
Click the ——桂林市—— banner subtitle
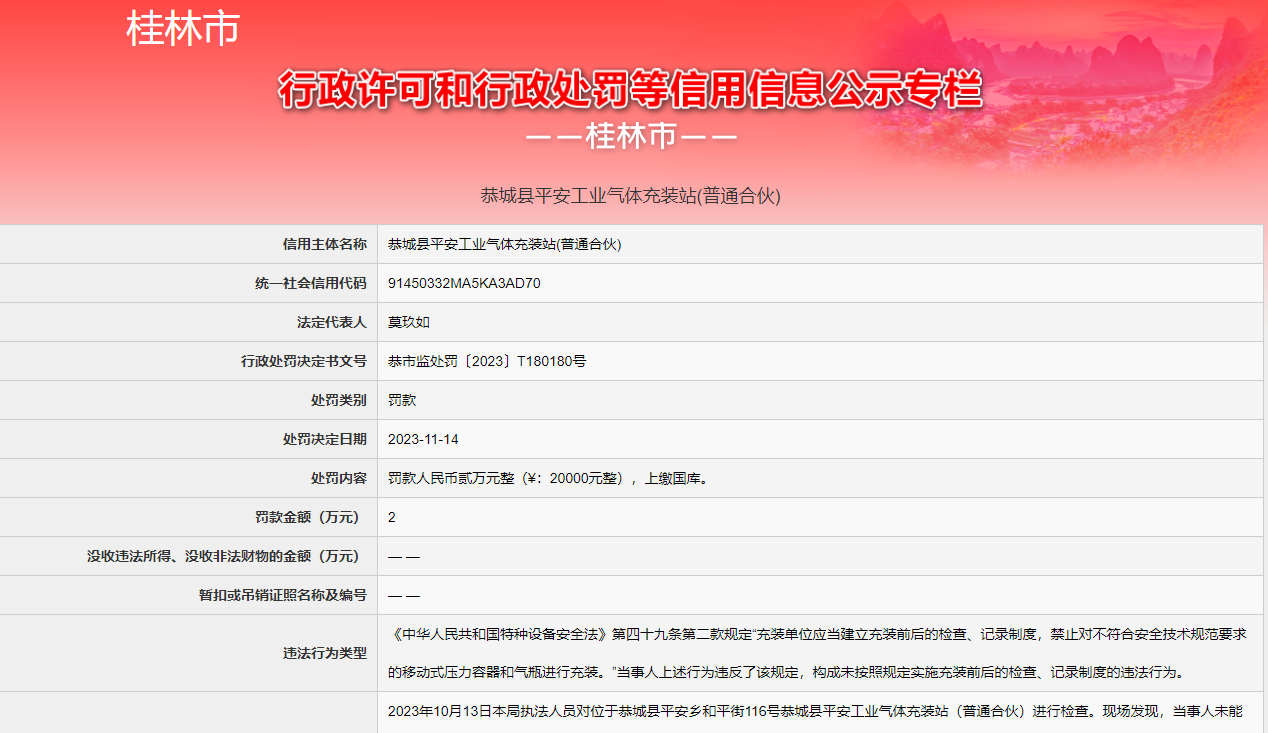631,137
